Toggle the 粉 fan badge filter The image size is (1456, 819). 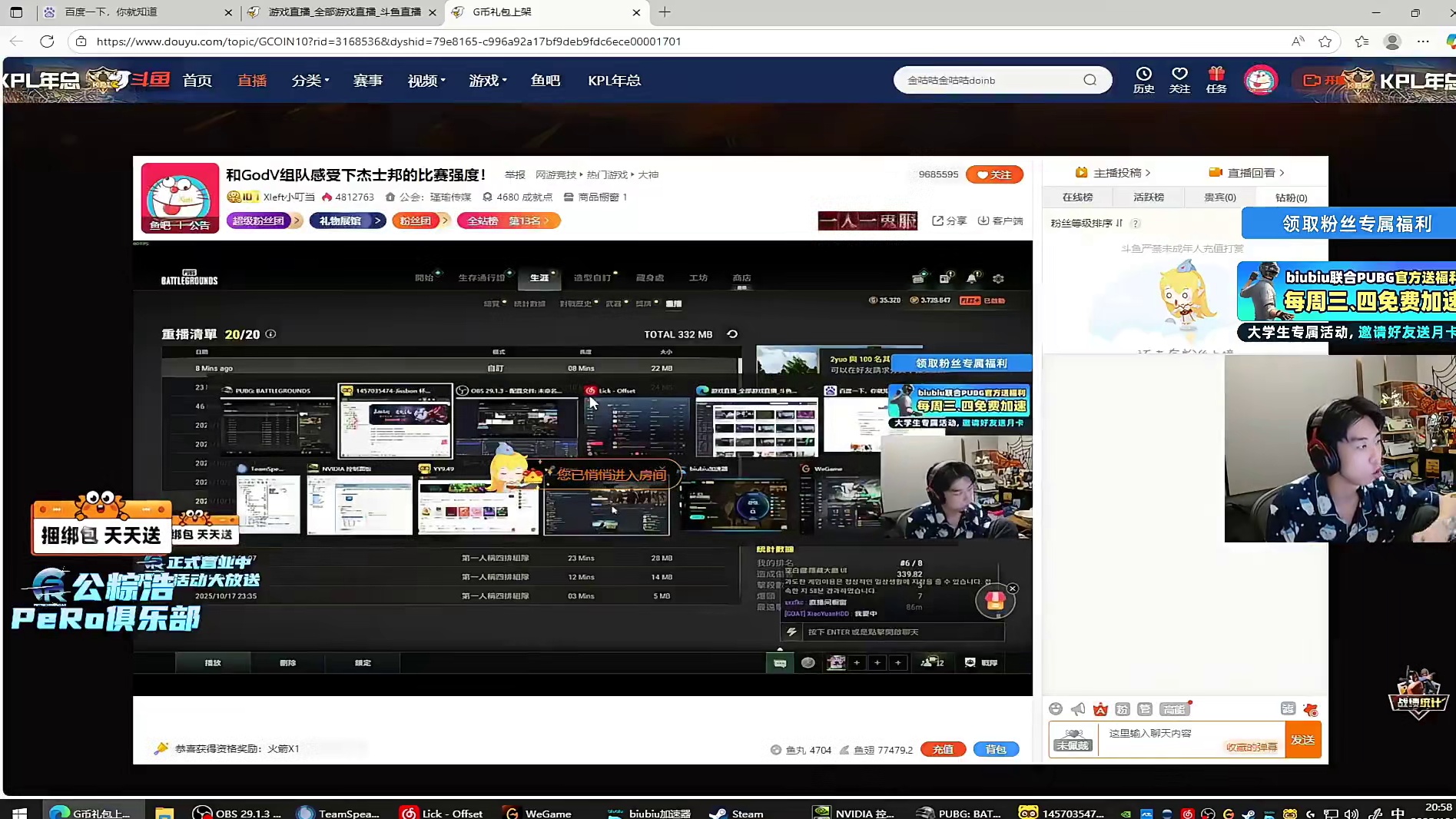(x=1123, y=709)
